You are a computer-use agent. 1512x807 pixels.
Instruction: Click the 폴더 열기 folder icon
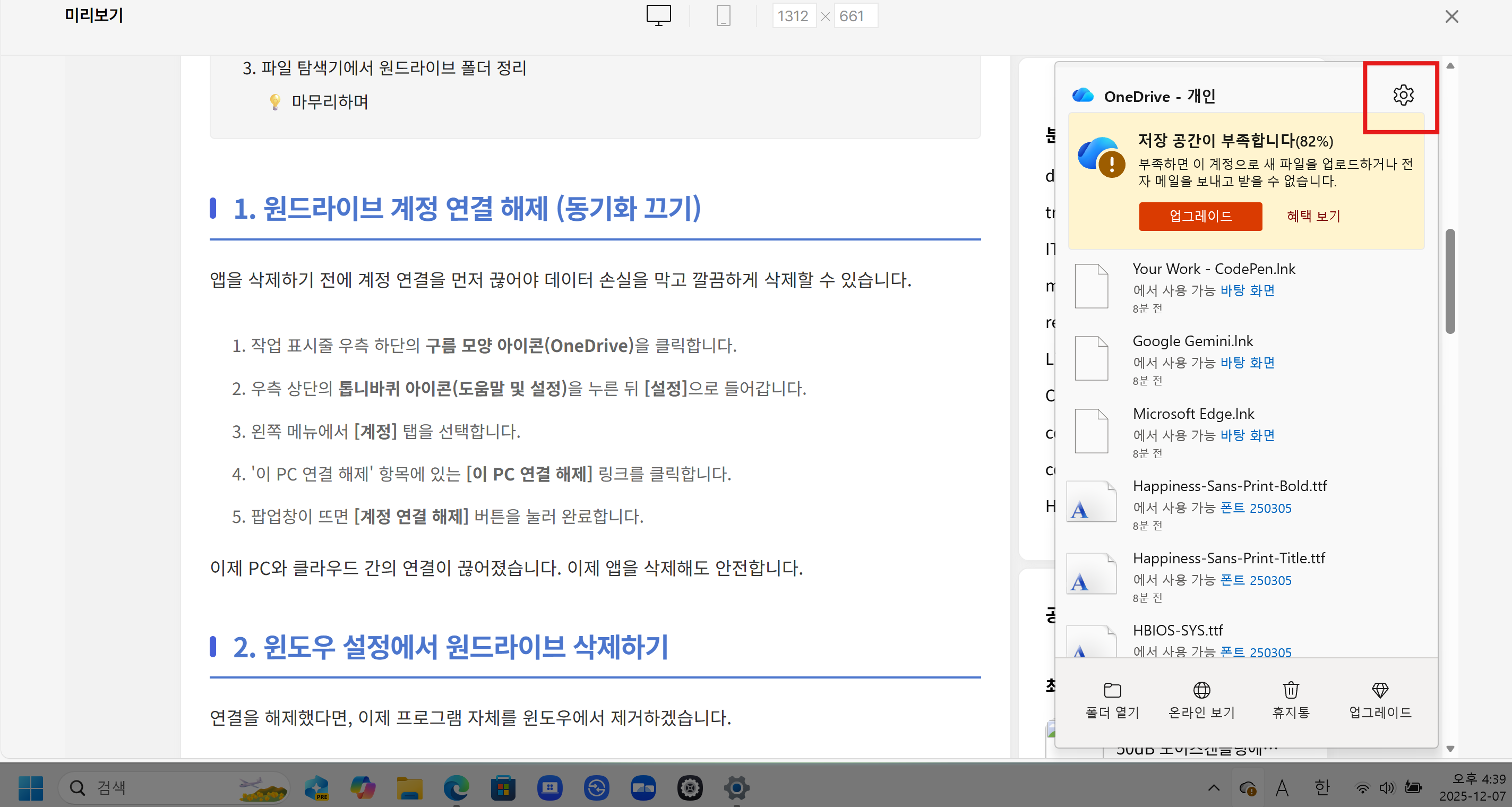pyautogui.click(x=1112, y=690)
